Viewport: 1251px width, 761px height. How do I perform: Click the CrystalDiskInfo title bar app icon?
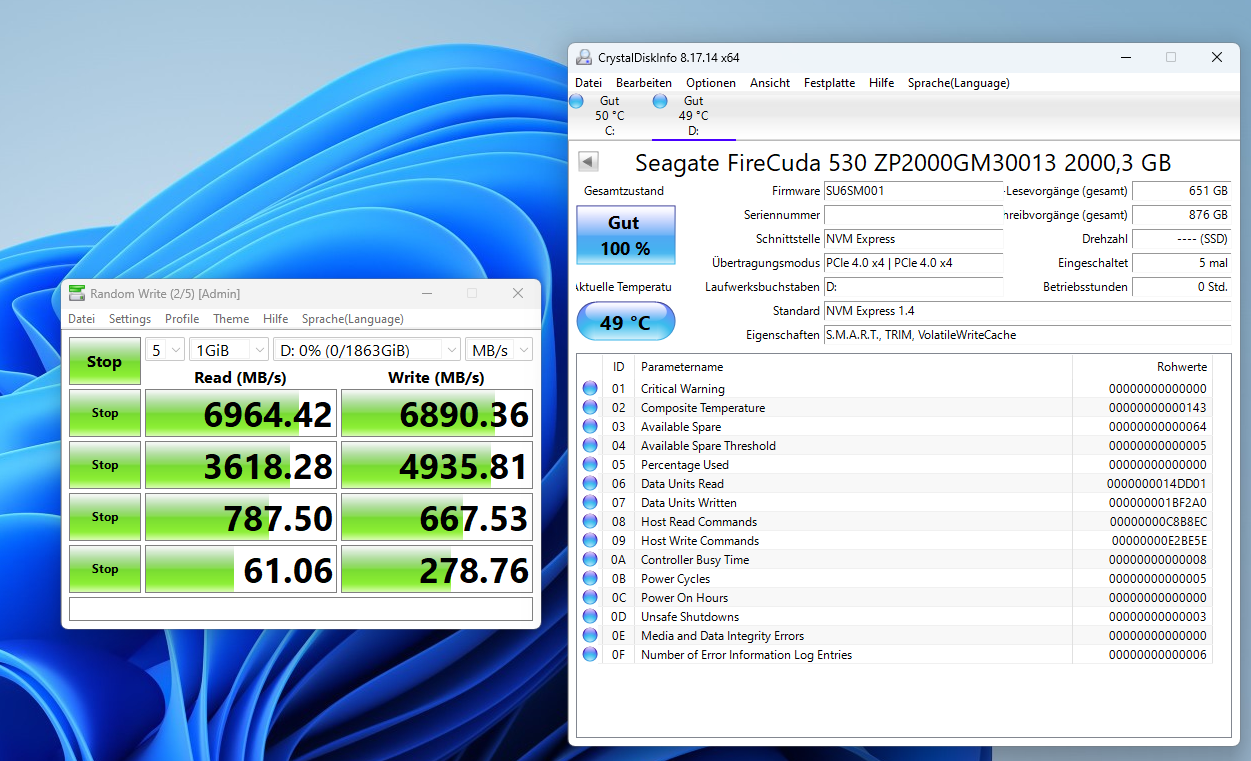(x=584, y=57)
